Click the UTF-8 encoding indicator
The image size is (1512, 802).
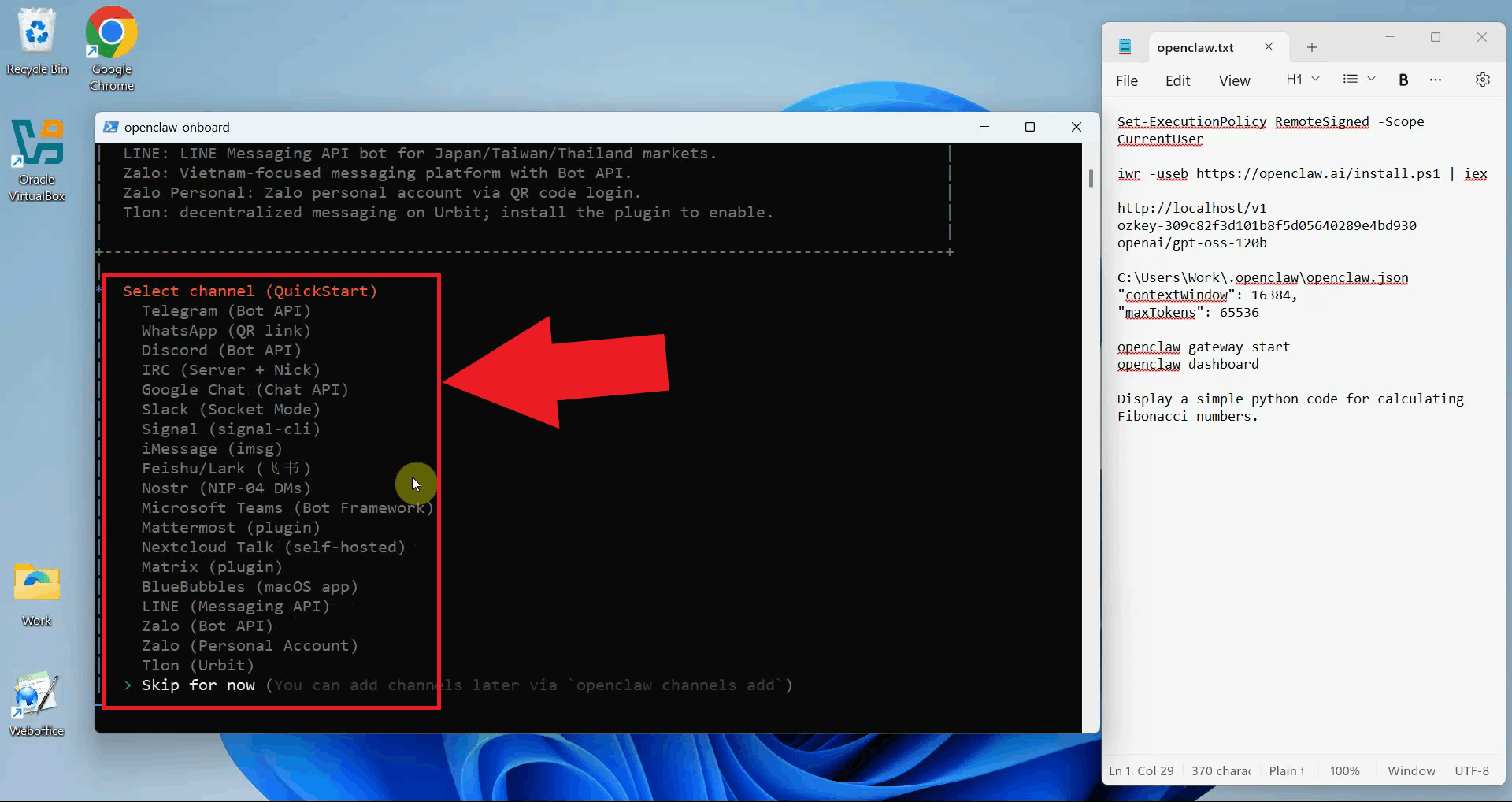click(1471, 770)
